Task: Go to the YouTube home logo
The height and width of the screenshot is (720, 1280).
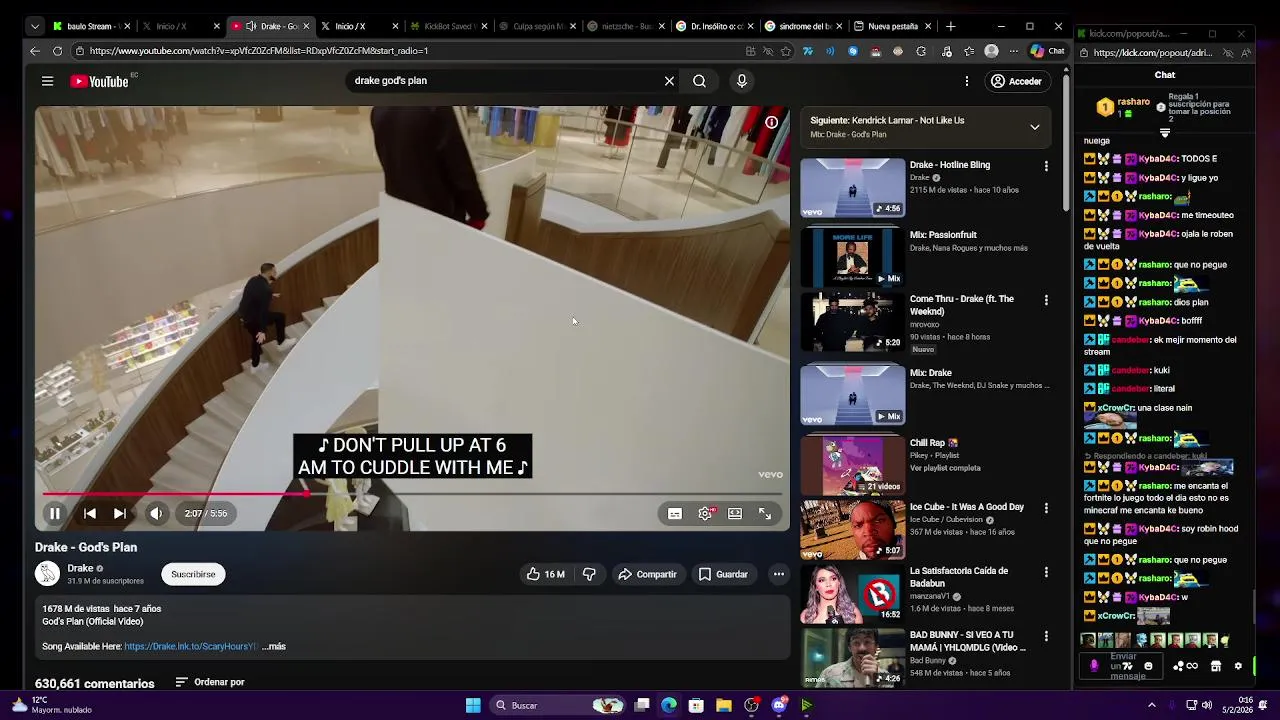Action: click(x=99, y=81)
